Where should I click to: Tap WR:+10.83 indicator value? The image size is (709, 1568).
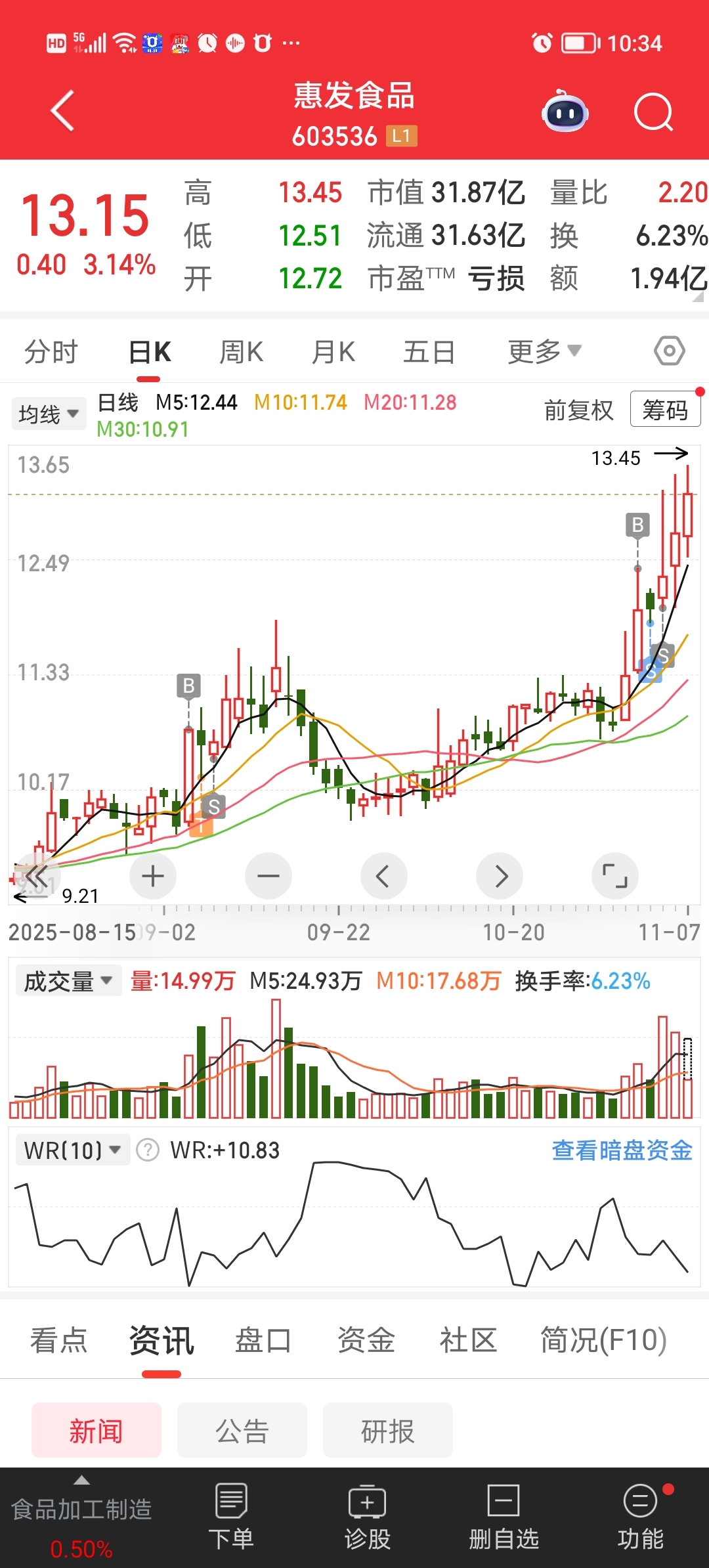[225, 1150]
